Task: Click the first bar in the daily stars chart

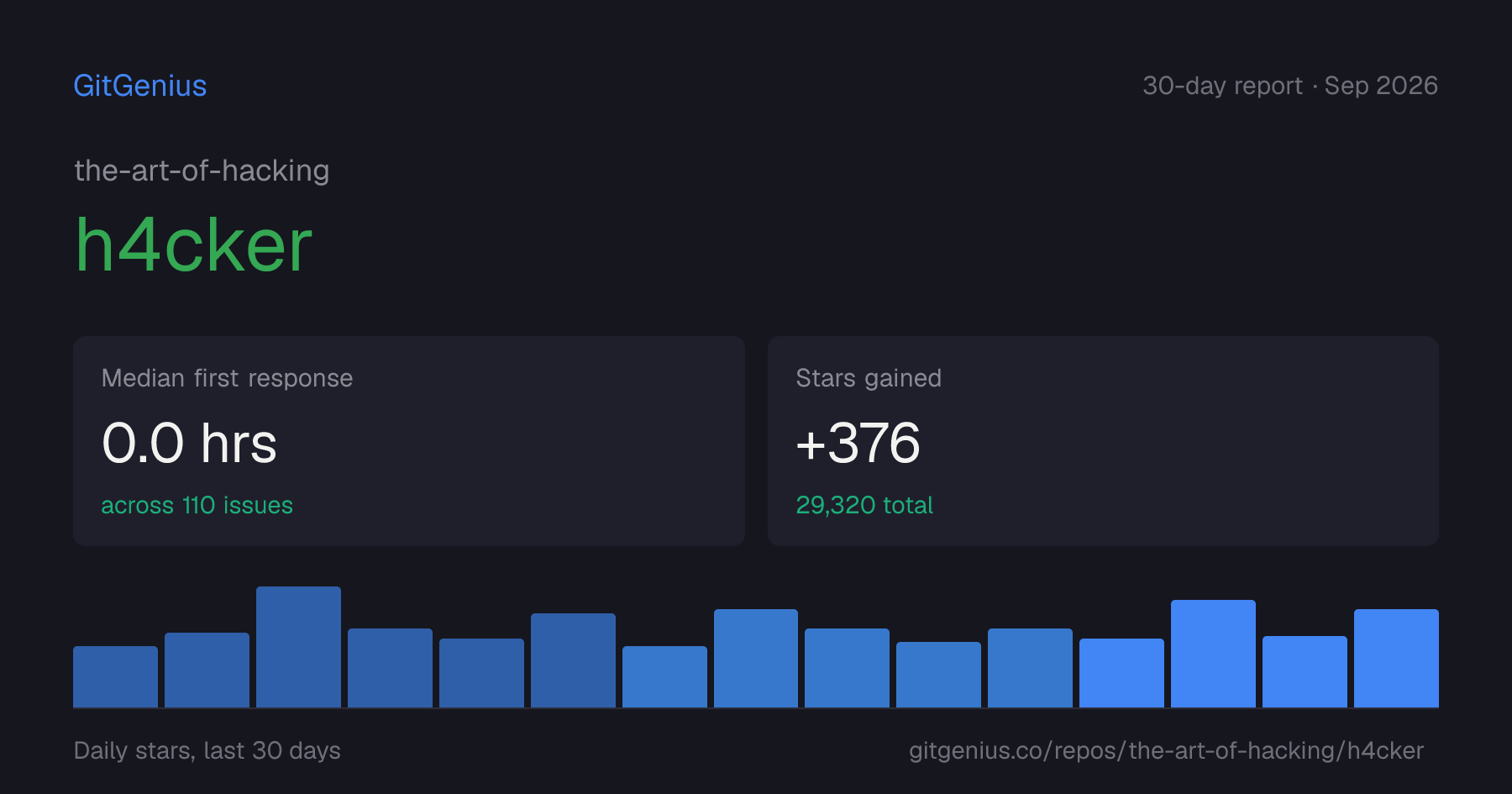Action: point(115,676)
